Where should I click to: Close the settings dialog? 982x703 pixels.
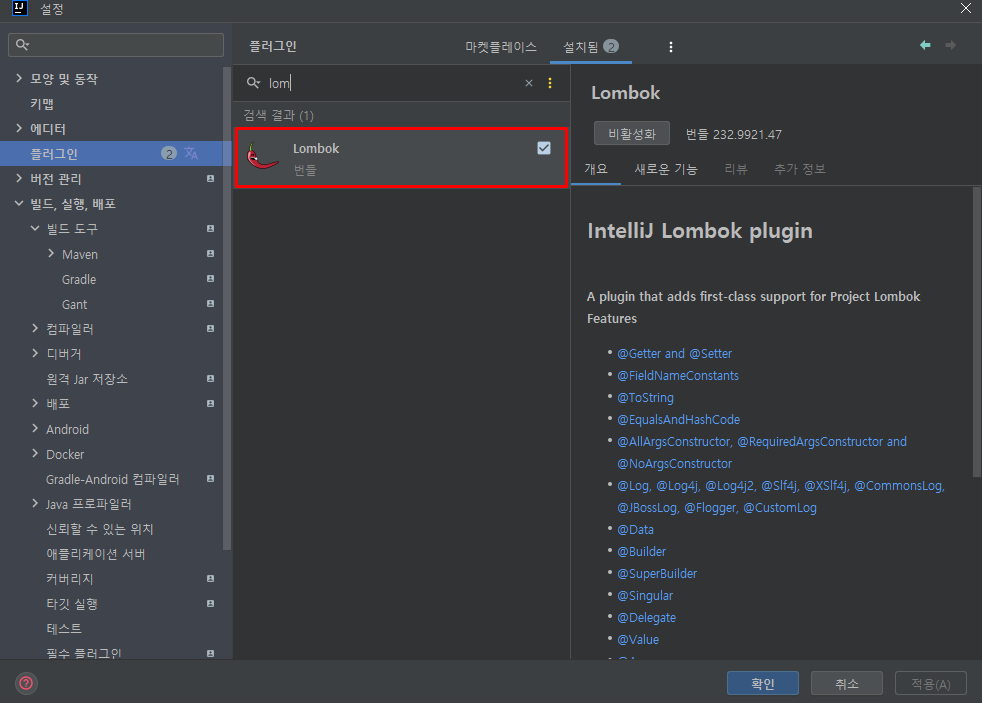coord(966,8)
